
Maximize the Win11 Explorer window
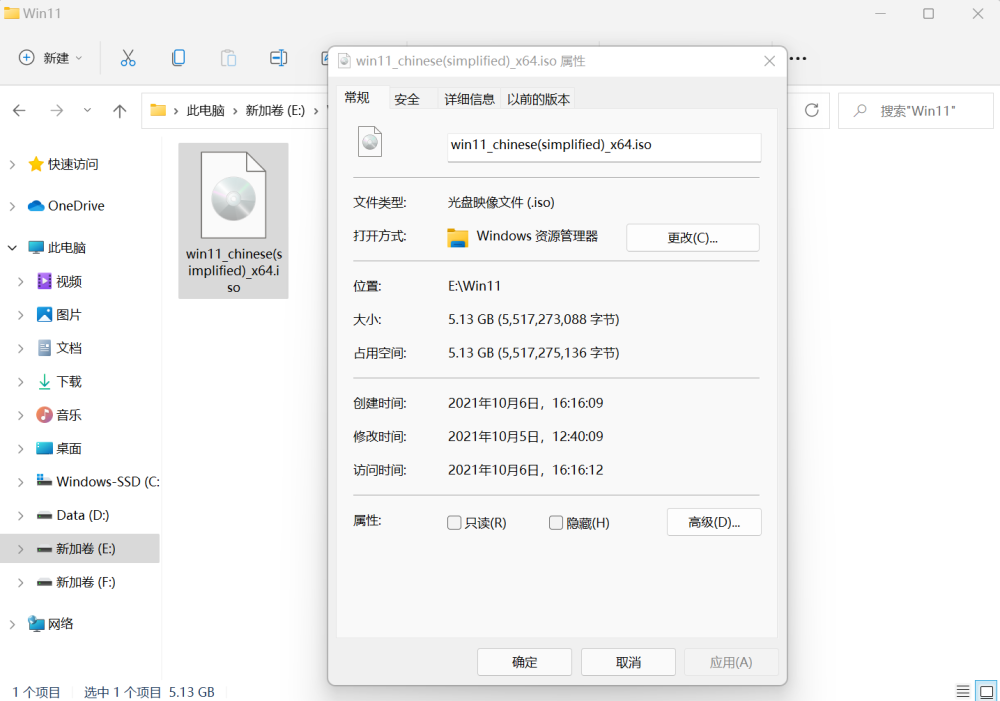pyautogui.click(x=929, y=13)
